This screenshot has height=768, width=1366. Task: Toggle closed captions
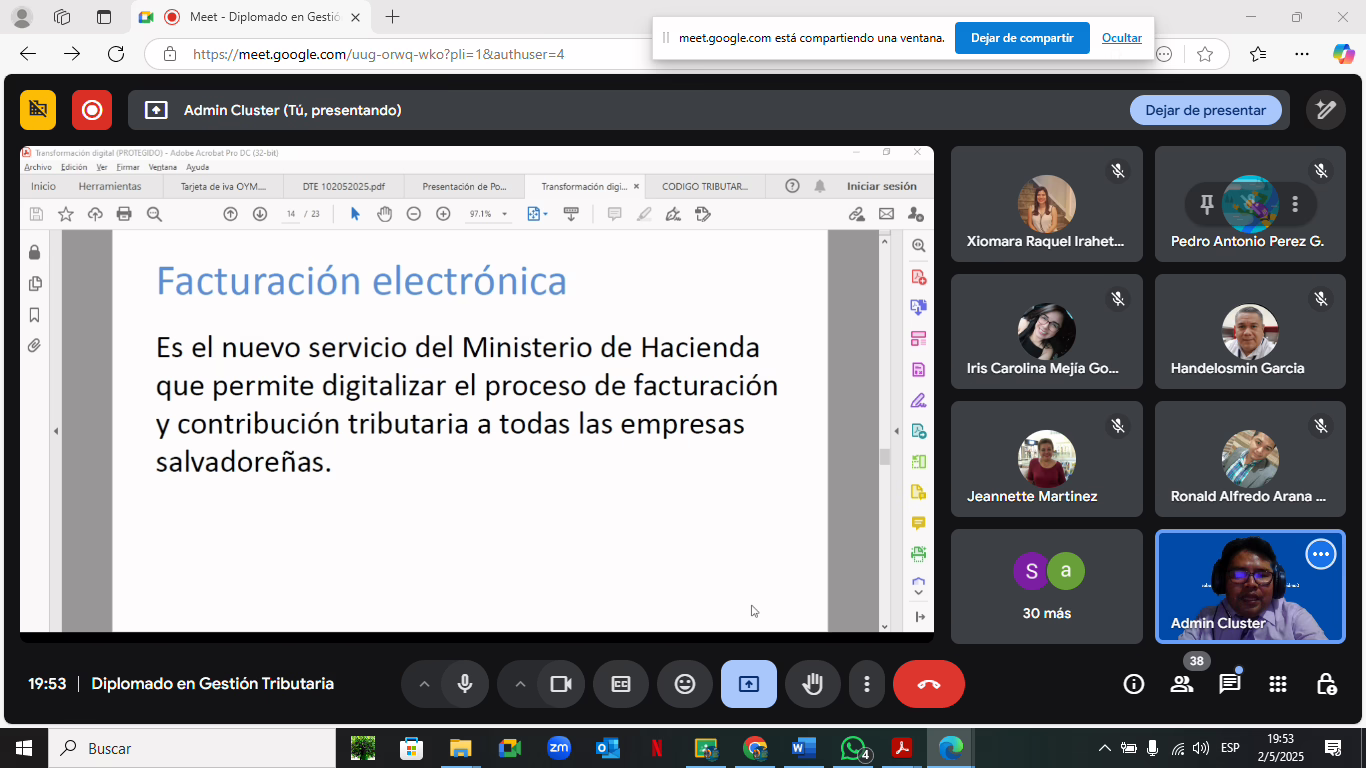pos(621,684)
